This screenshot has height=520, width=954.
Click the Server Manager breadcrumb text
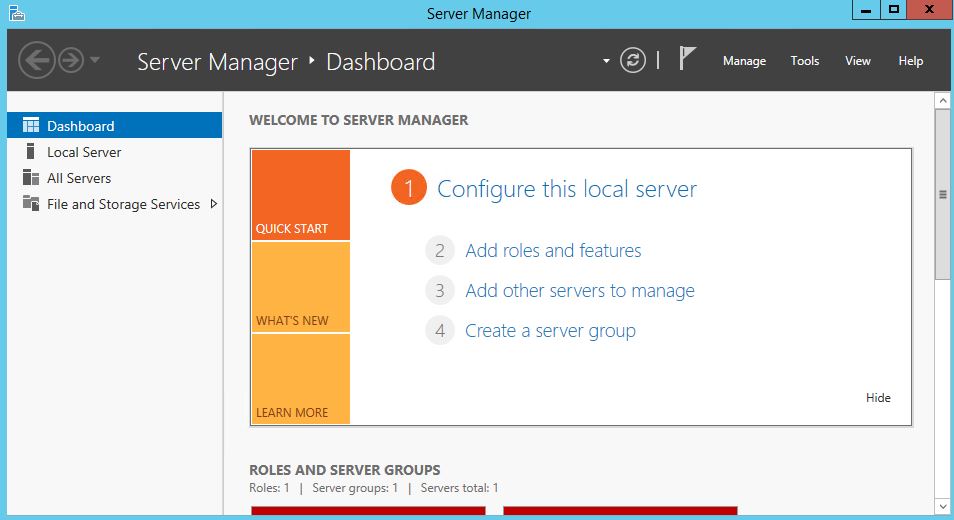pyautogui.click(x=217, y=62)
